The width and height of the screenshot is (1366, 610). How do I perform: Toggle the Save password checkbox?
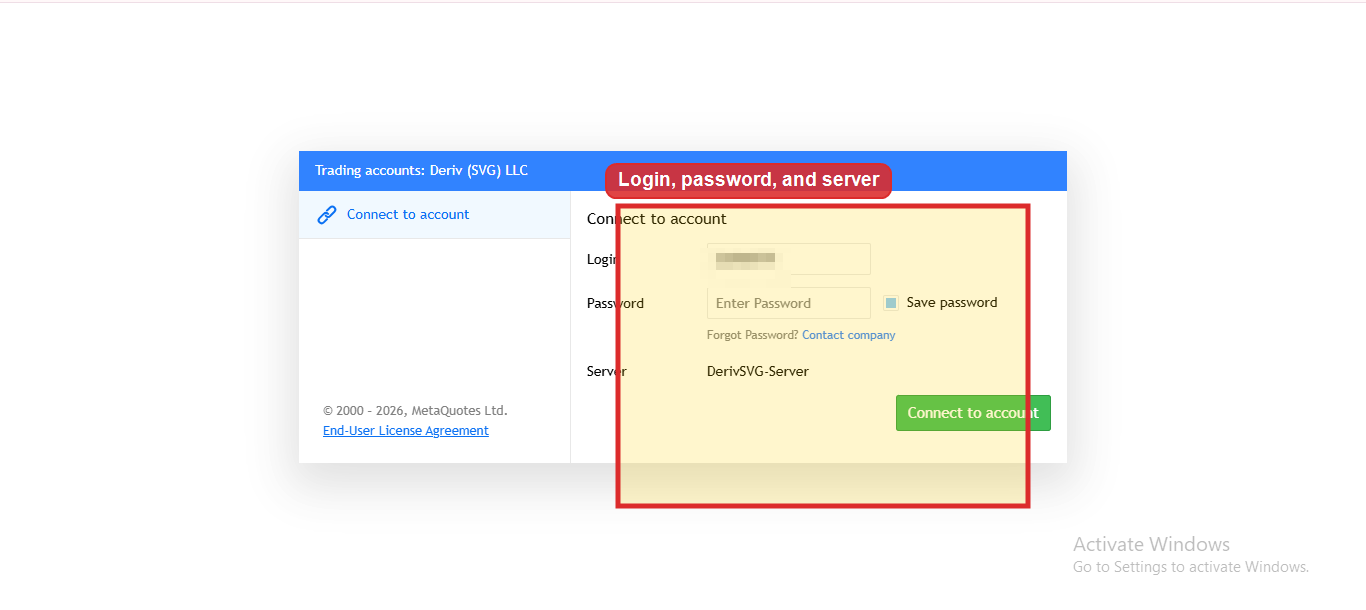[891, 303]
